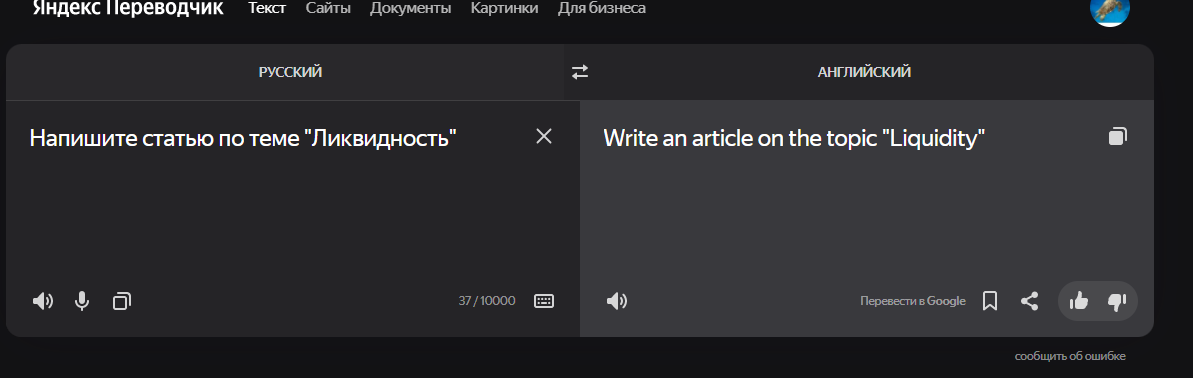Open target language selector АНГЛИЙСКИЙ

864,72
